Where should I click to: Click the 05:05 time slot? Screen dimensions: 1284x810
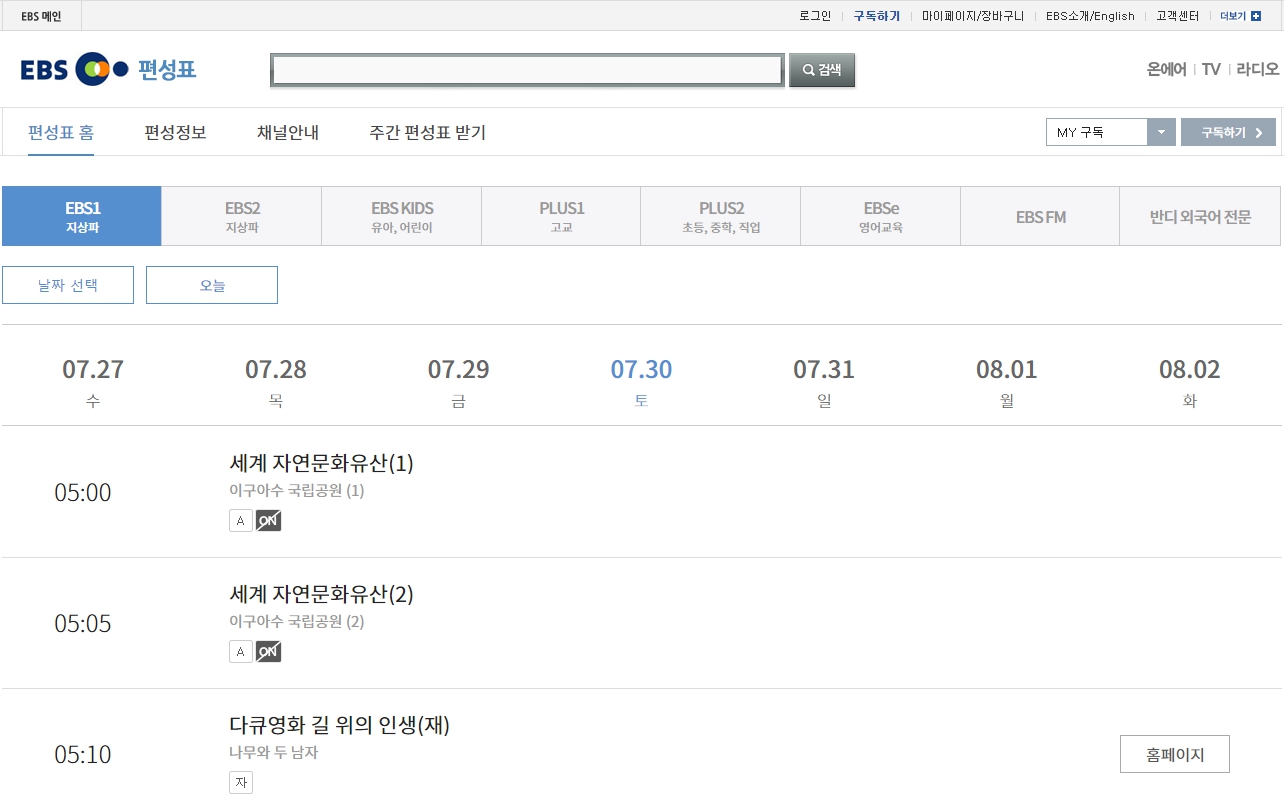click(83, 624)
